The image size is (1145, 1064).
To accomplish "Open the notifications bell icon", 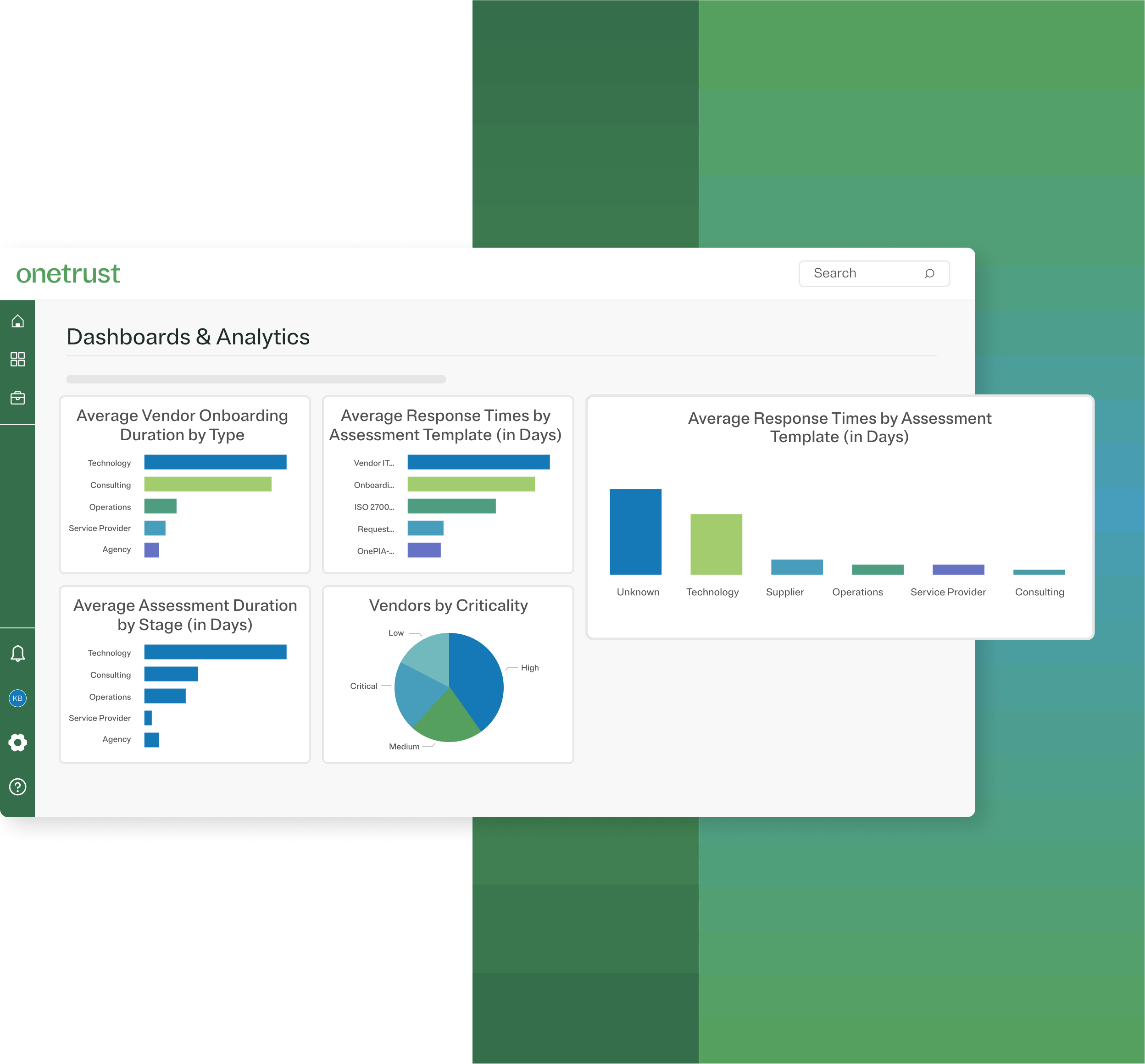I will click(18, 654).
